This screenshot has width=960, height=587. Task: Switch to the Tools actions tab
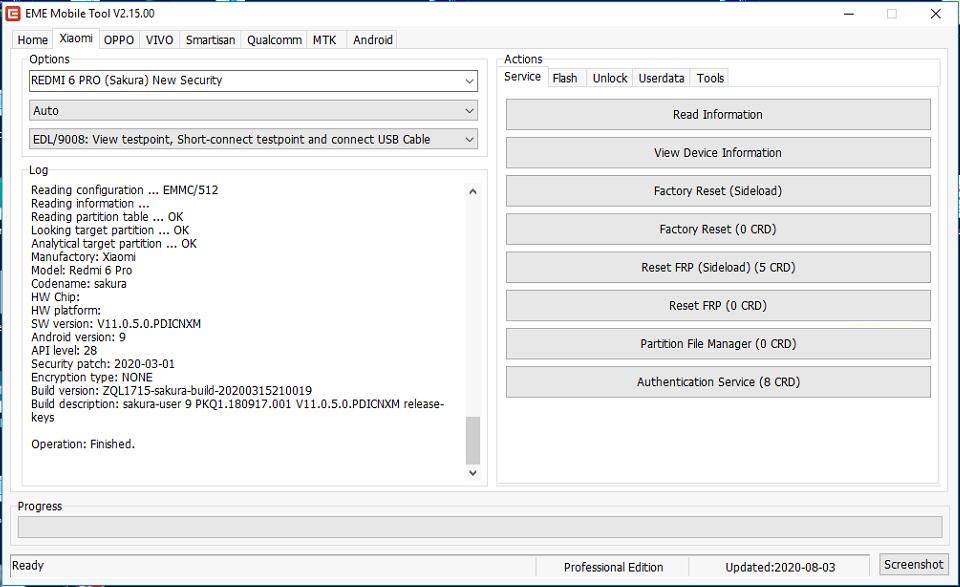point(710,78)
